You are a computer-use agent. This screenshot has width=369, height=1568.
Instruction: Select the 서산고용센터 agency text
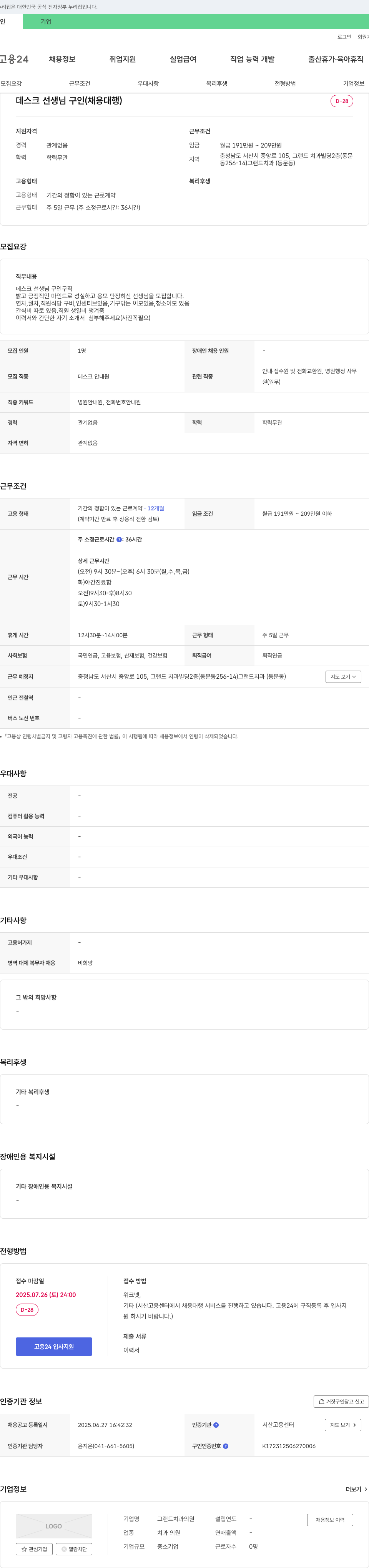click(278, 1425)
